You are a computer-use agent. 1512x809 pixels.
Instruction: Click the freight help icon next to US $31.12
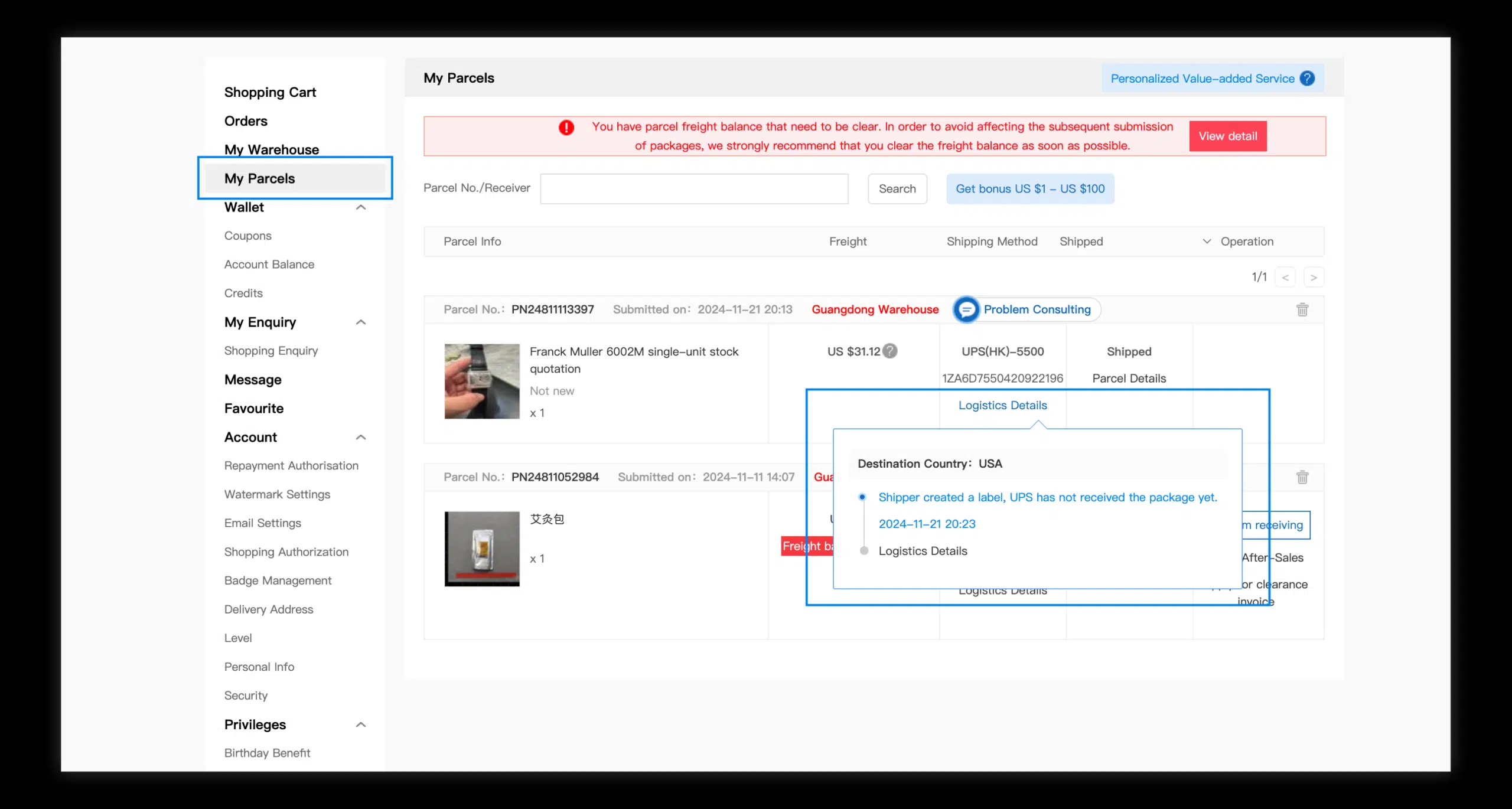pyautogui.click(x=890, y=351)
